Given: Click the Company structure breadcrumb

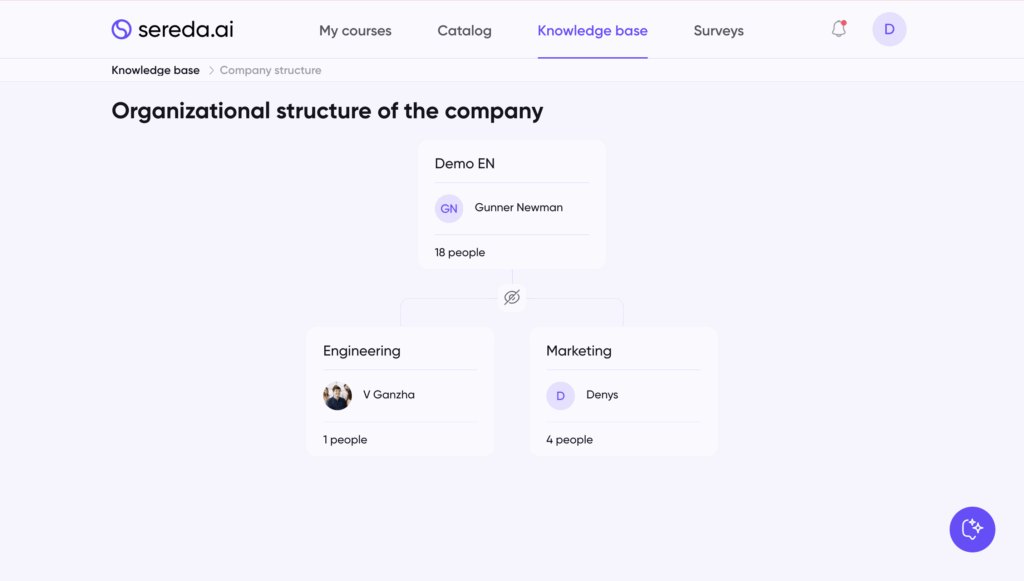Looking at the screenshot, I should tap(270, 70).
